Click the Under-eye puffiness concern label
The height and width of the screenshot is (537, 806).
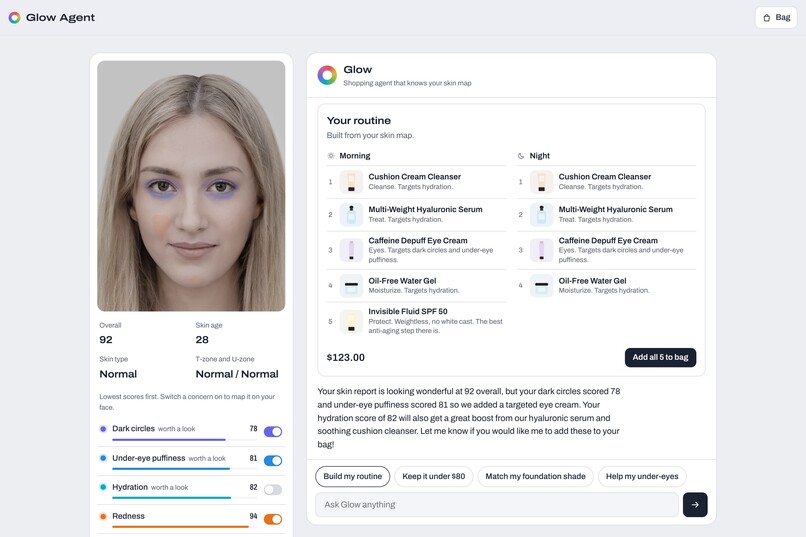149,458
